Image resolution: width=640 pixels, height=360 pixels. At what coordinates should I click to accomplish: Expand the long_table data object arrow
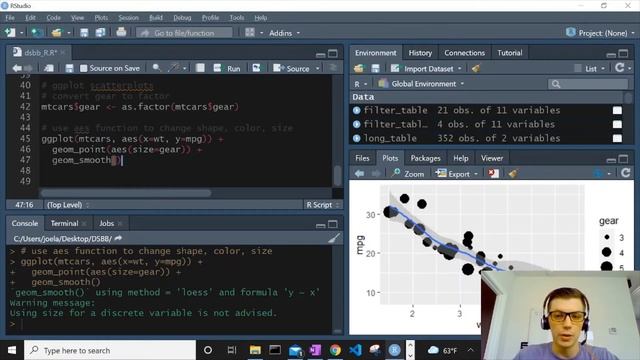[x=356, y=138]
